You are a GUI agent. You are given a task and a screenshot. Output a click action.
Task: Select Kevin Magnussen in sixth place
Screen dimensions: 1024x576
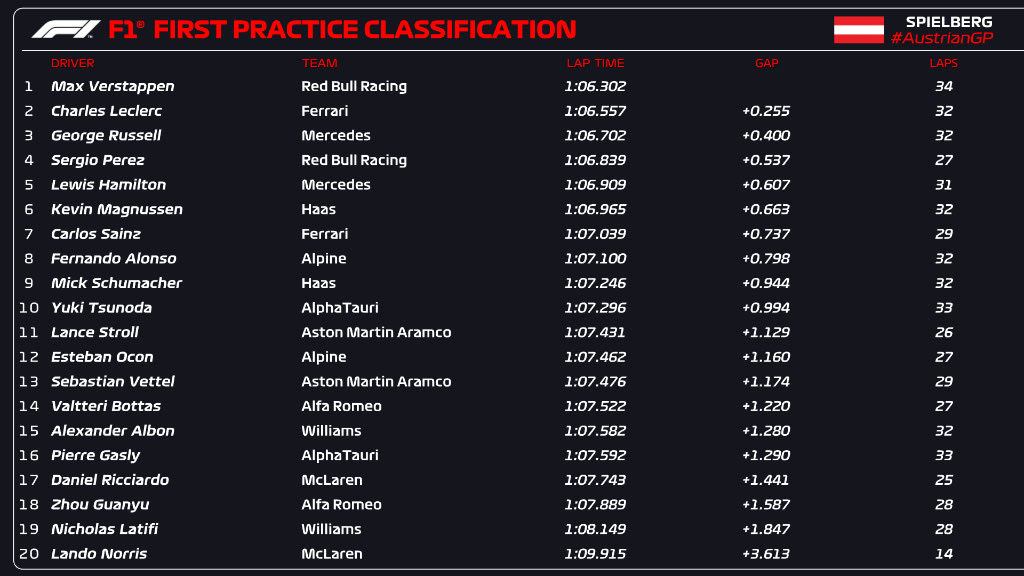(116, 209)
